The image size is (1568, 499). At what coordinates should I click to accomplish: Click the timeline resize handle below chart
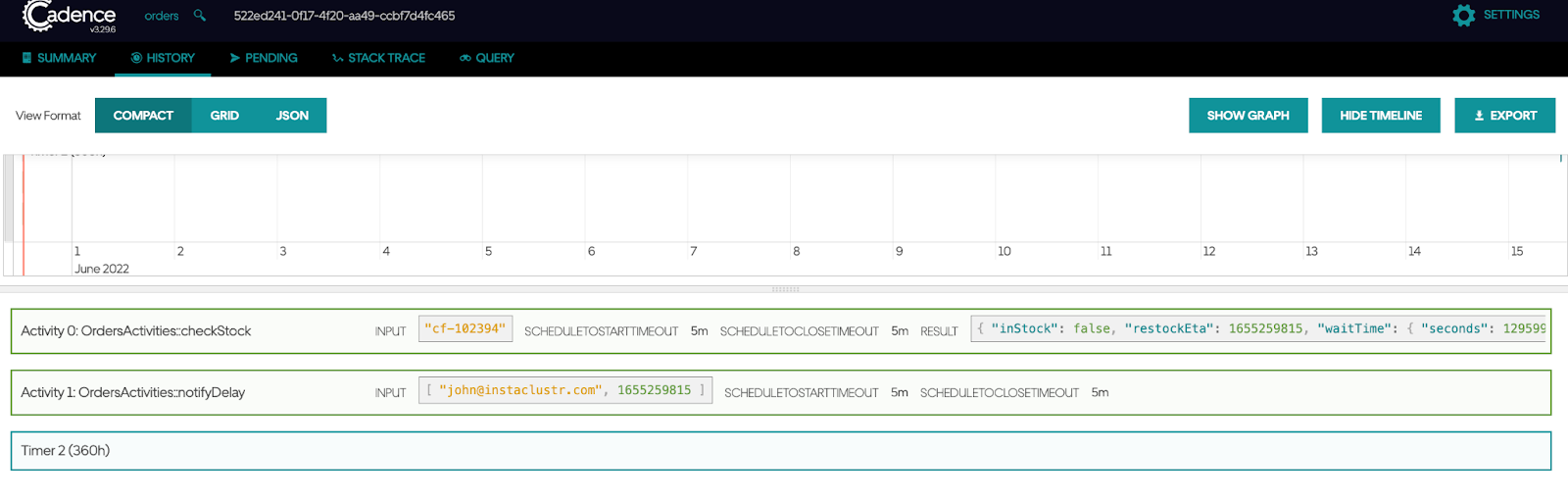pos(785,289)
